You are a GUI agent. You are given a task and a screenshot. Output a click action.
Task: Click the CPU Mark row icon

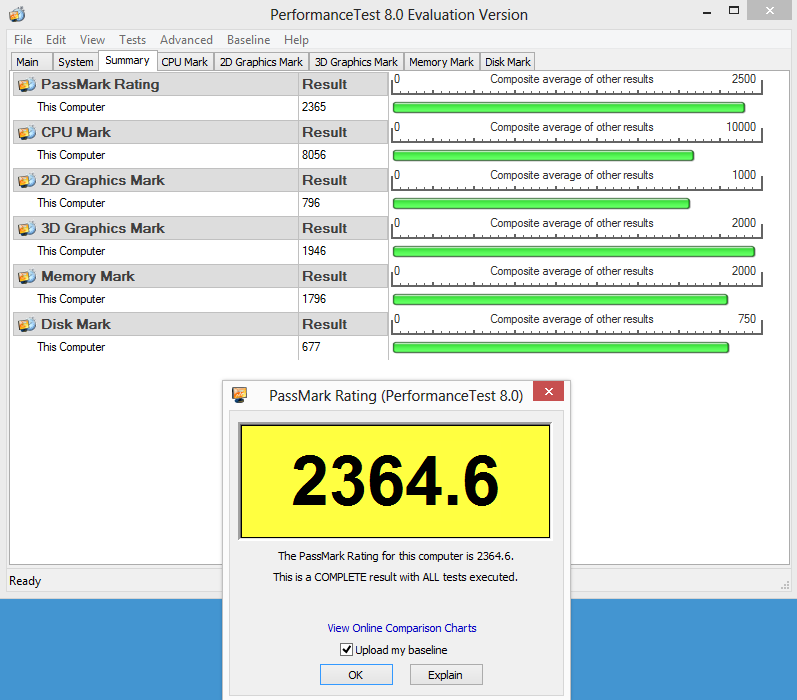tap(27, 133)
